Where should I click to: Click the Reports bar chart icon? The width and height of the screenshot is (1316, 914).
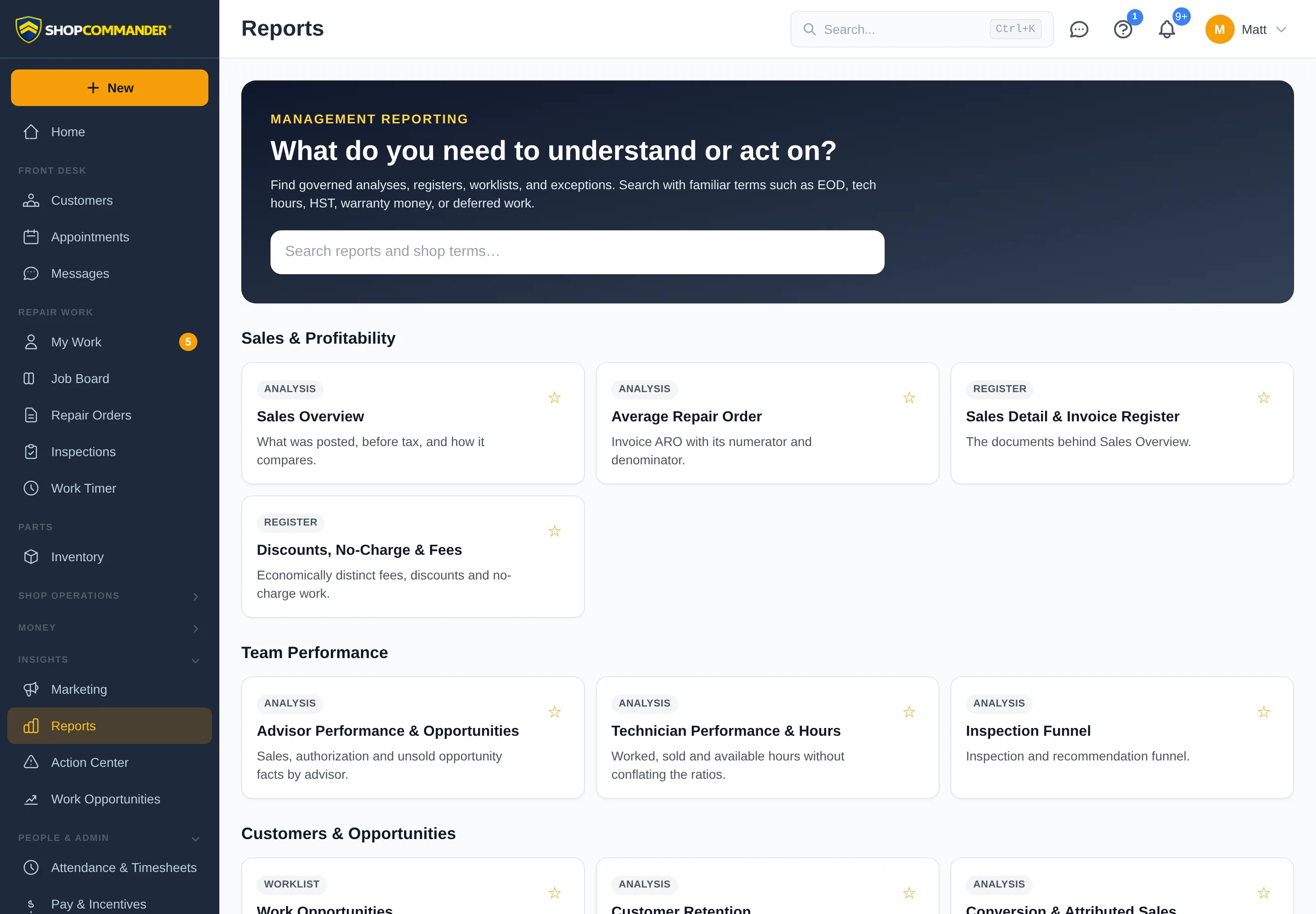pos(31,726)
